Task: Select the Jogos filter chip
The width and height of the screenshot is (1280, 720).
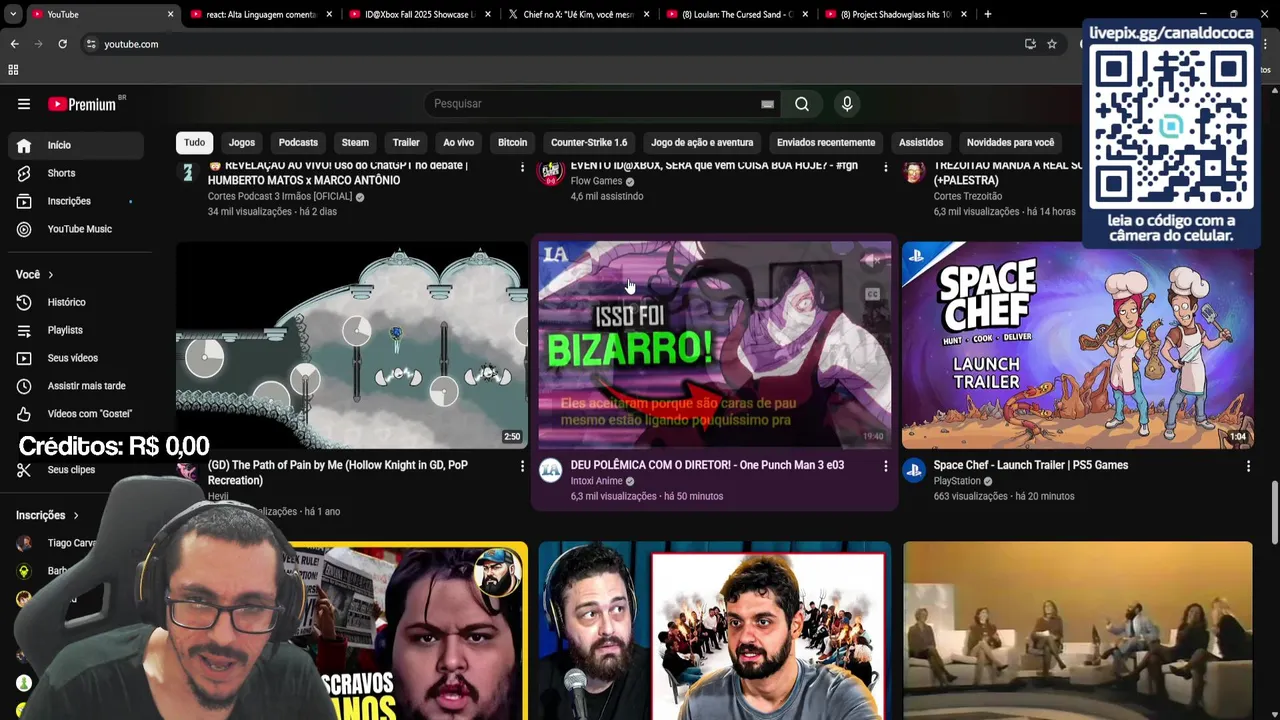Action: pos(242,142)
